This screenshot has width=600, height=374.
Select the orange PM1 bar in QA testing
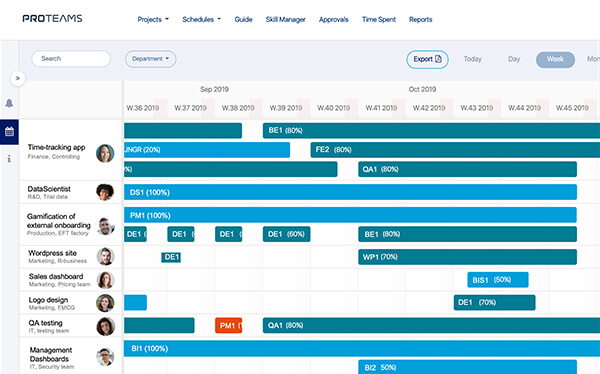point(228,325)
